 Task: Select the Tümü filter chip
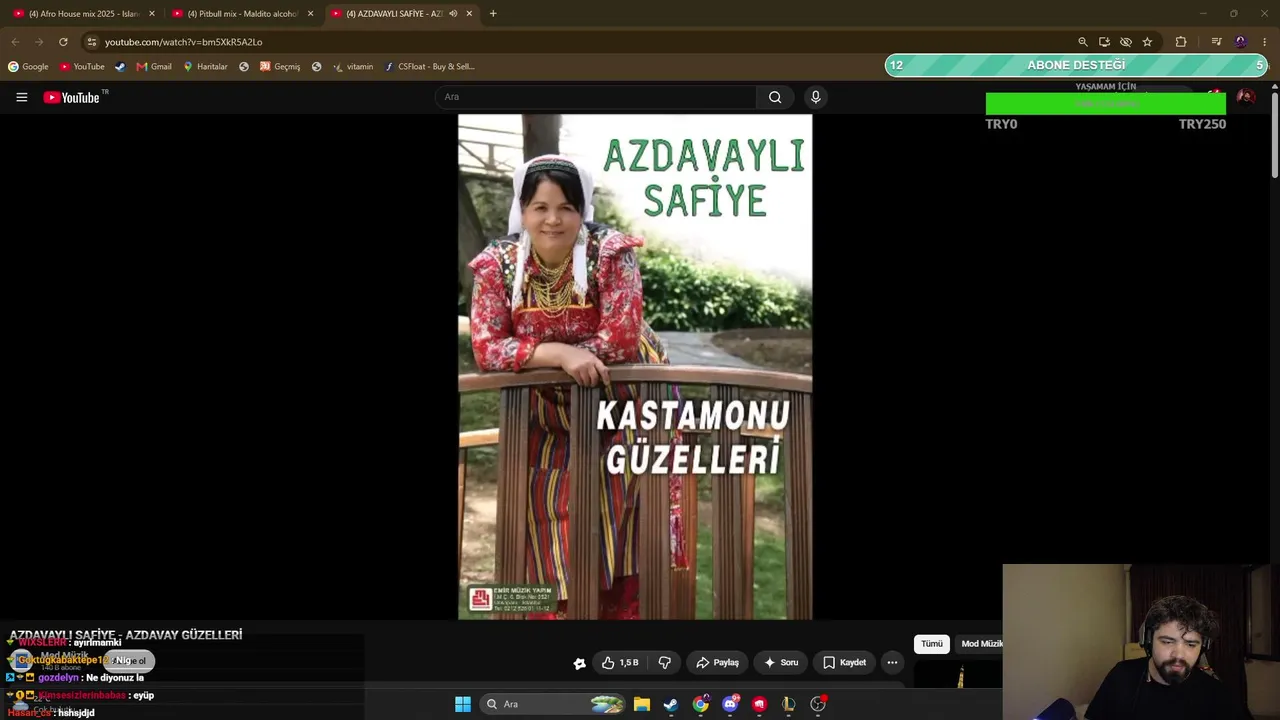(x=932, y=644)
